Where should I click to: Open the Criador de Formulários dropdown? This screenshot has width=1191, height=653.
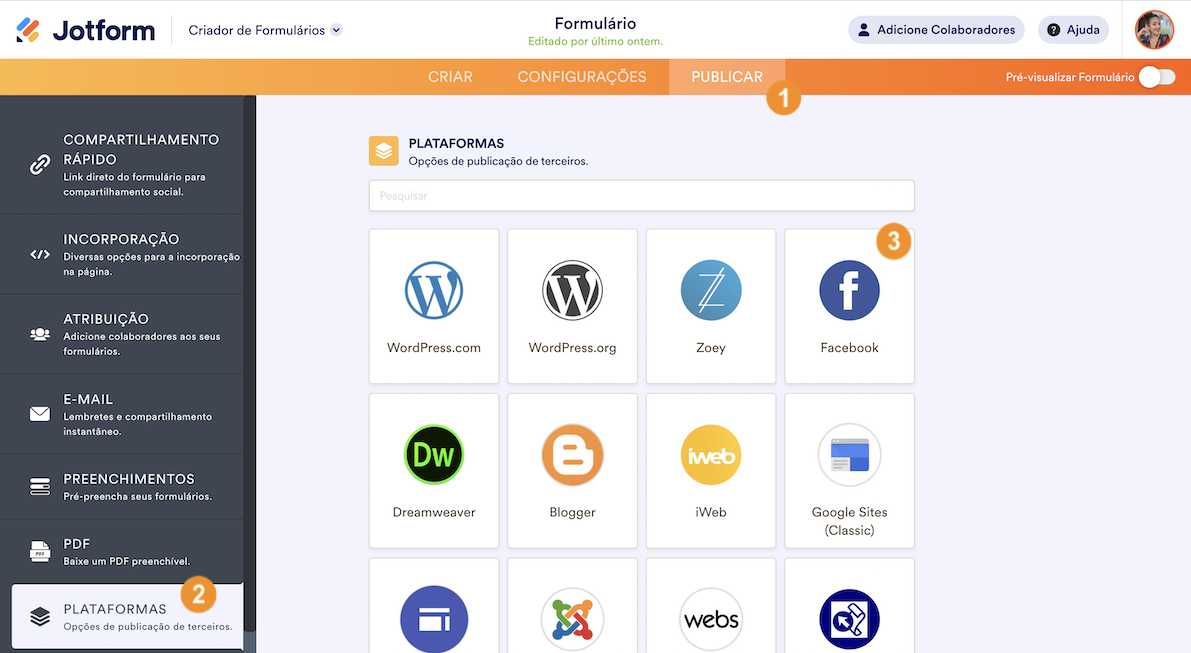tap(265, 30)
